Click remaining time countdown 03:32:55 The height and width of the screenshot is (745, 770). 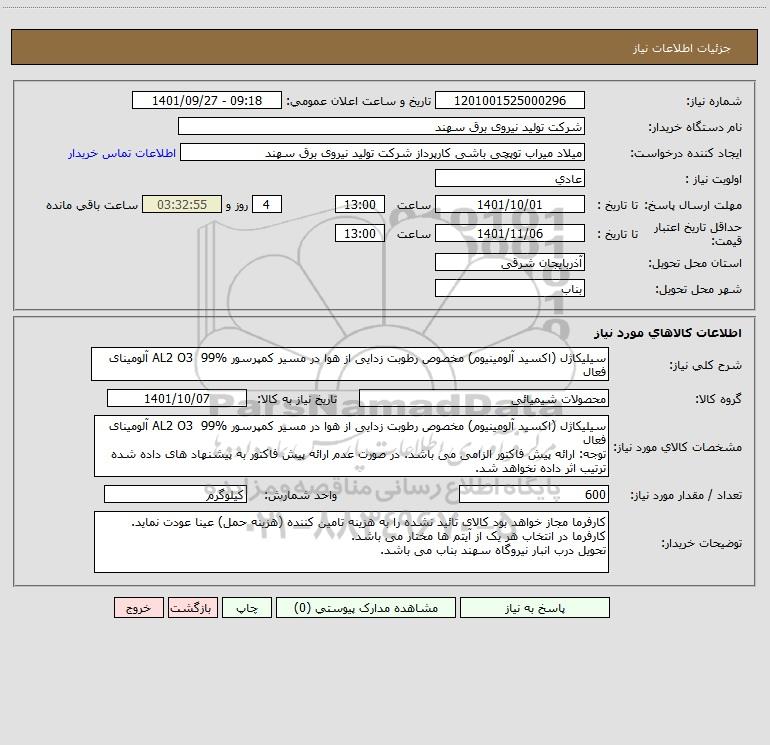tap(182, 204)
